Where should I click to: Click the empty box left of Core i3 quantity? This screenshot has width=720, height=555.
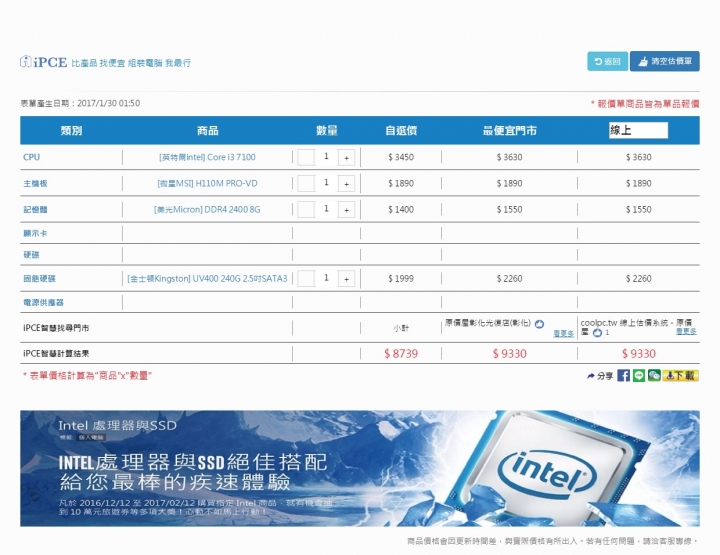pyautogui.click(x=306, y=157)
